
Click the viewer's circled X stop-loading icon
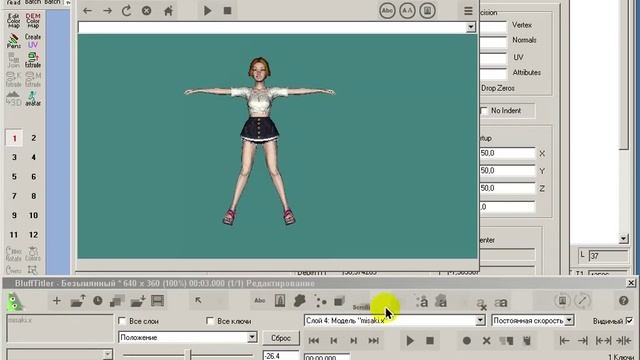point(147,11)
